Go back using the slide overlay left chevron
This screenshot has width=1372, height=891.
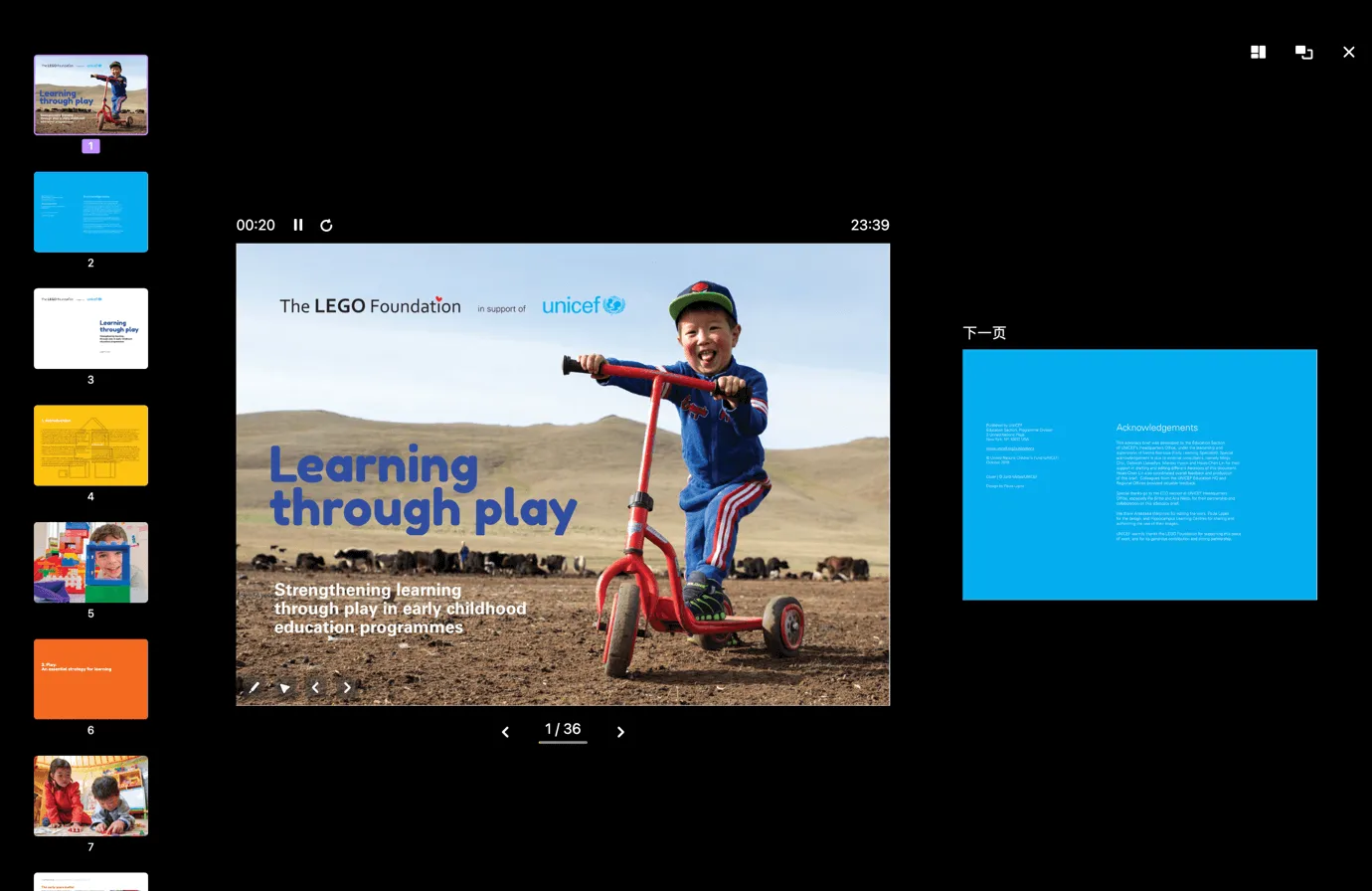click(x=315, y=687)
